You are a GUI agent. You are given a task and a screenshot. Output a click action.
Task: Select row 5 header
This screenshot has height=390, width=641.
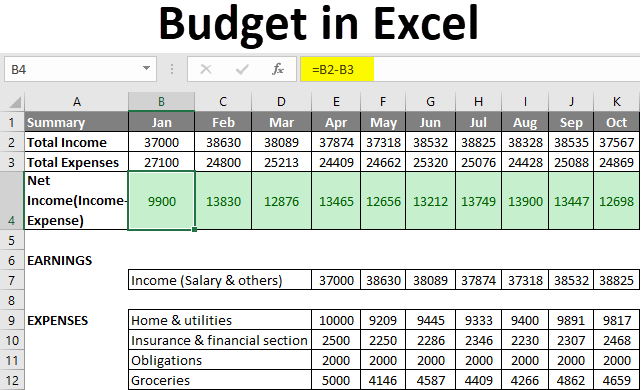(x=12, y=240)
